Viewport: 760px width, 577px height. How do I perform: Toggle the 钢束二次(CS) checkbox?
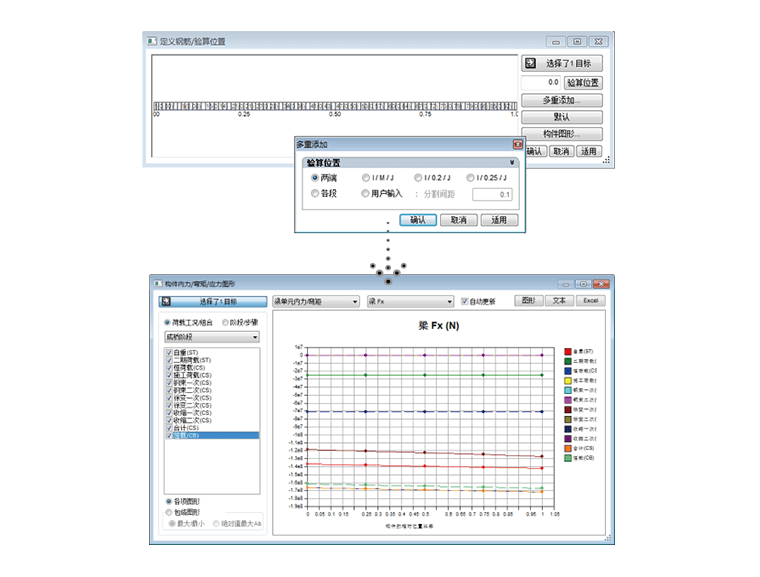tap(169, 390)
